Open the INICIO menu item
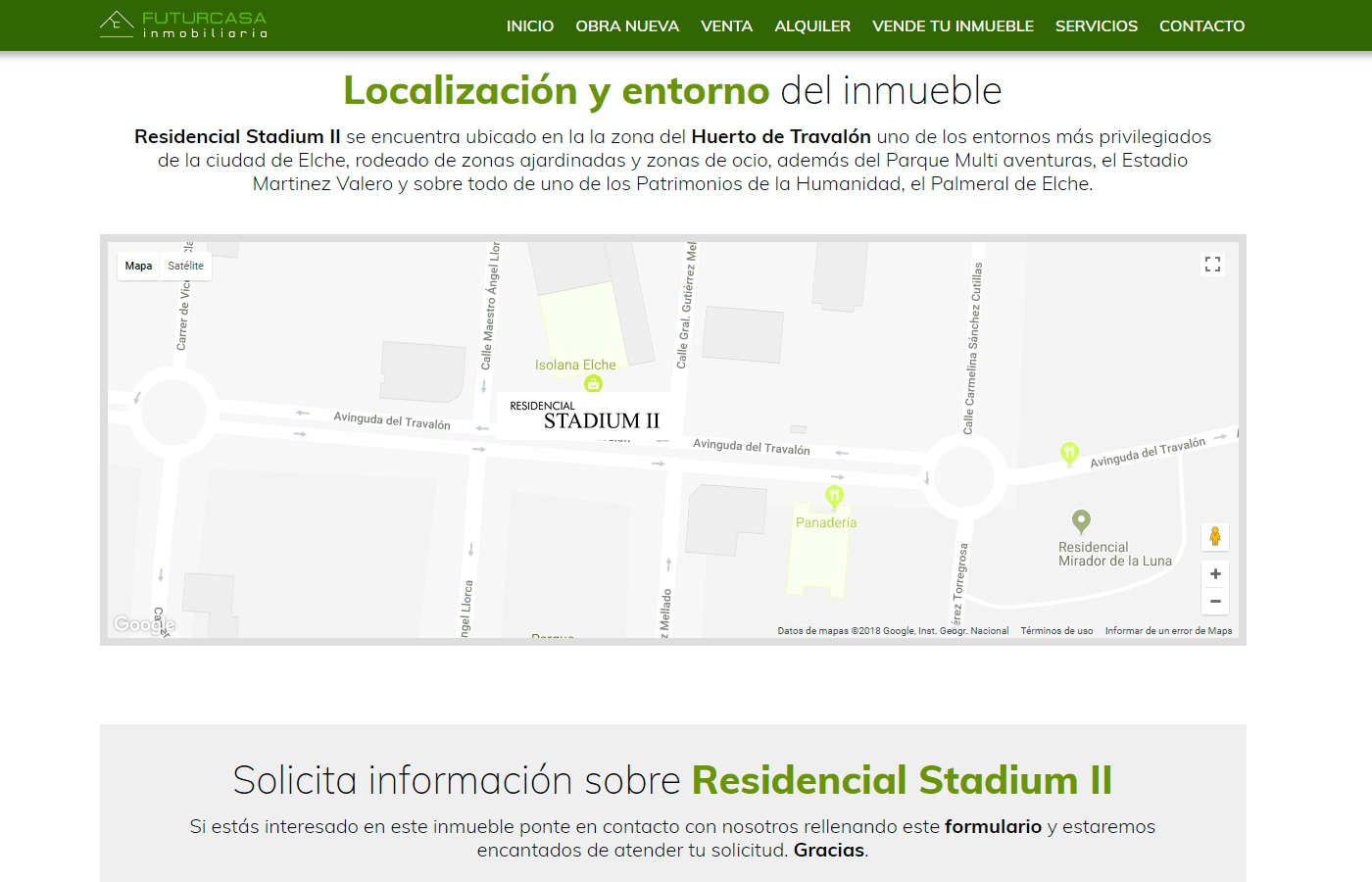This screenshot has width=1372, height=882. pyautogui.click(x=530, y=26)
